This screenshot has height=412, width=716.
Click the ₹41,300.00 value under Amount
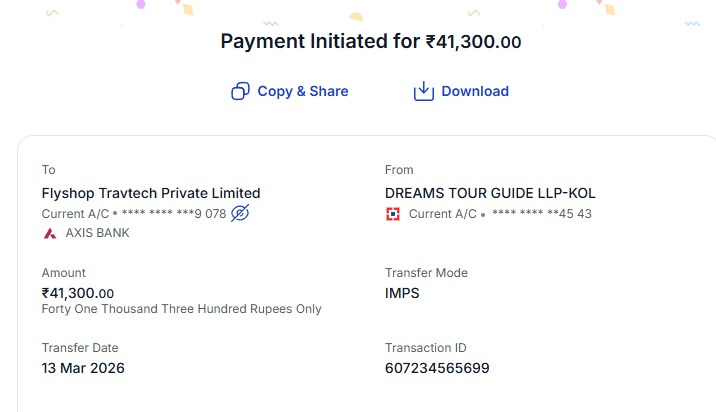(x=78, y=293)
